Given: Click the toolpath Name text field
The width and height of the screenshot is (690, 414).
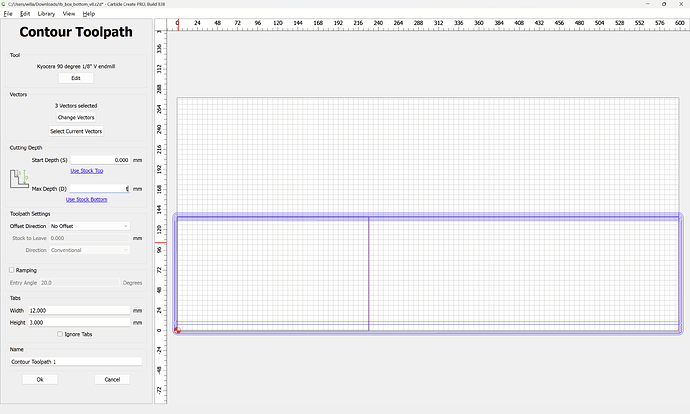Looking at the screenshot, I should 76,361.
